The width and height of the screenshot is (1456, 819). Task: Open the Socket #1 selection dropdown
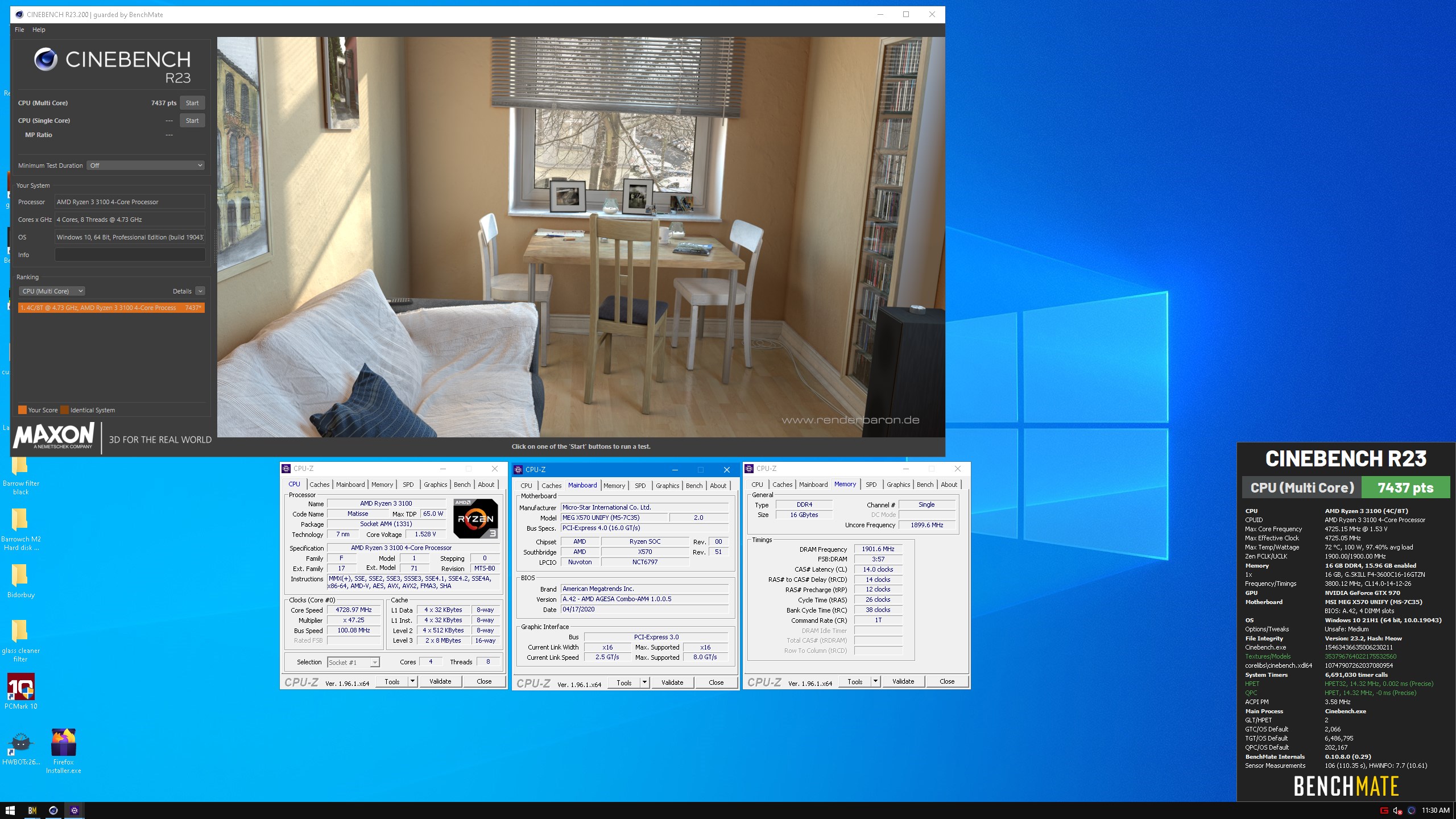(x=353, y=663)
